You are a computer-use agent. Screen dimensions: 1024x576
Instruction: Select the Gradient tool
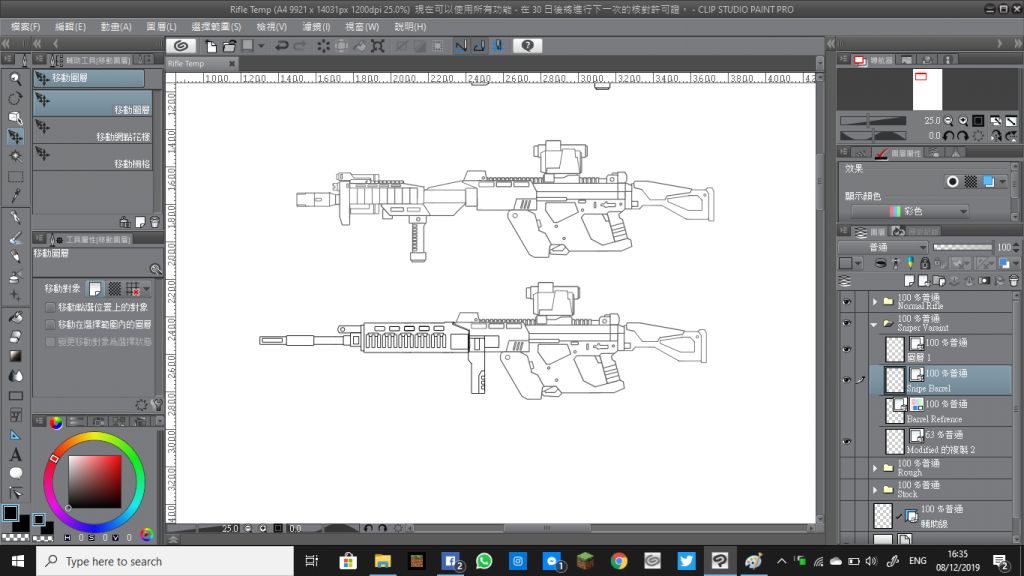point(15,356)
